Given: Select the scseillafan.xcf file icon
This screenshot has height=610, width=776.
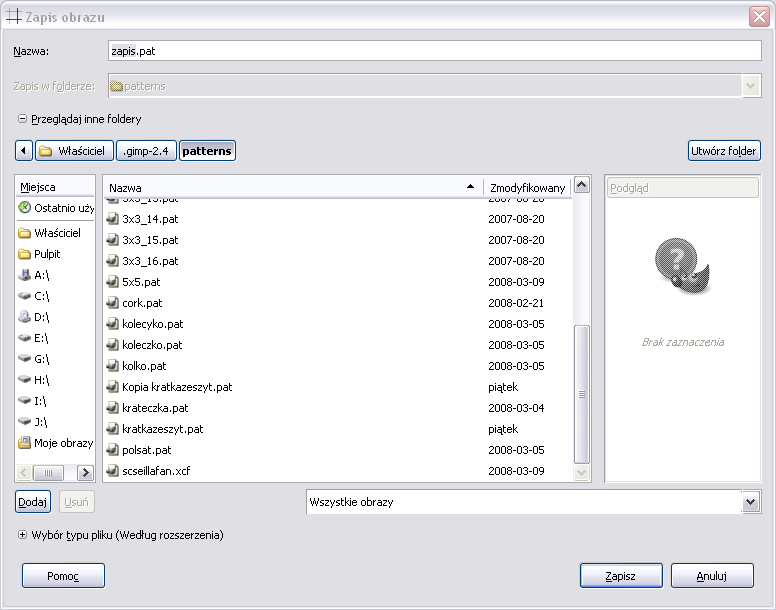Looking at the screenshot, I should tap(113, 471).
